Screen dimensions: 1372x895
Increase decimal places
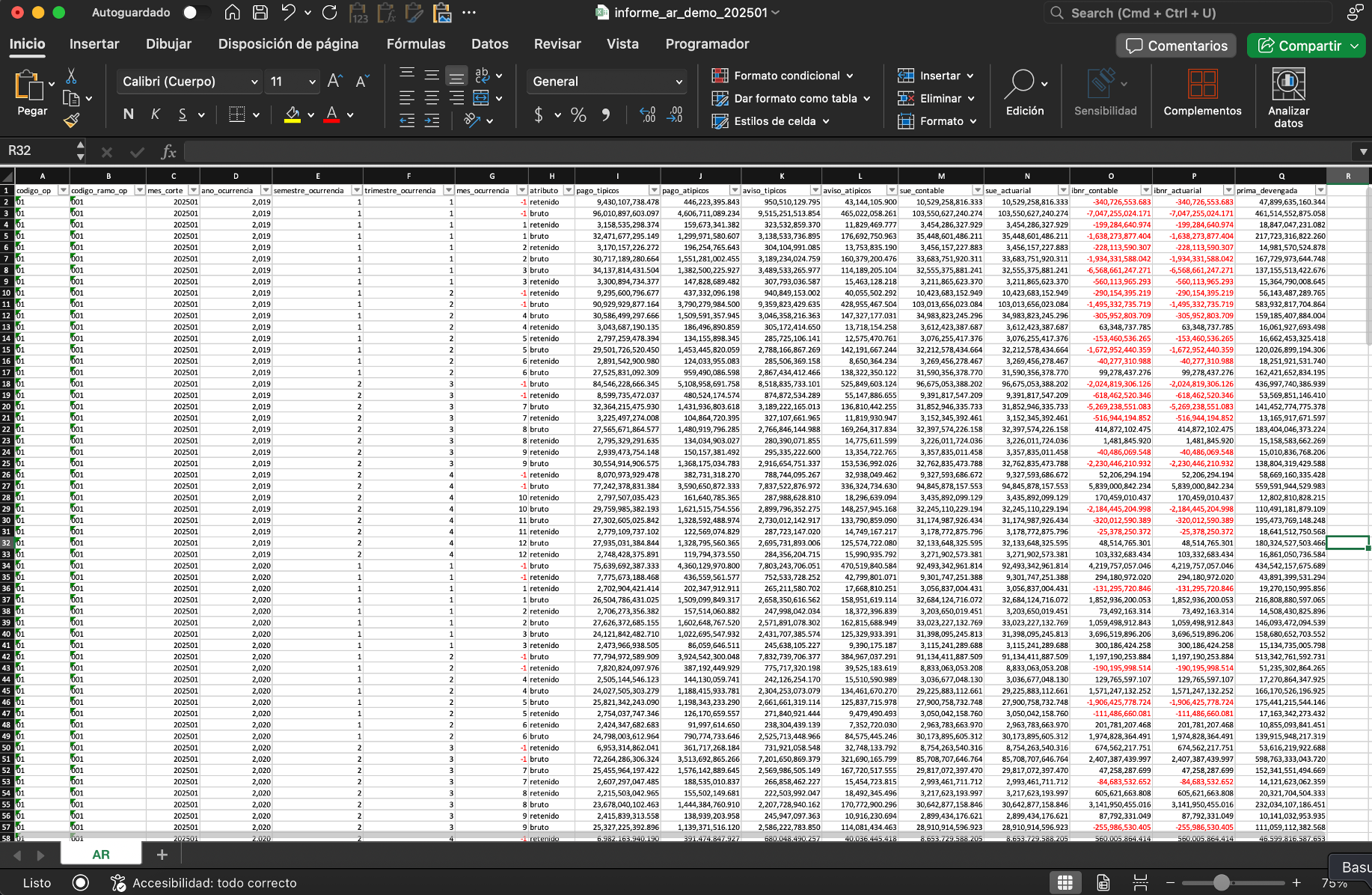(648, 114)
